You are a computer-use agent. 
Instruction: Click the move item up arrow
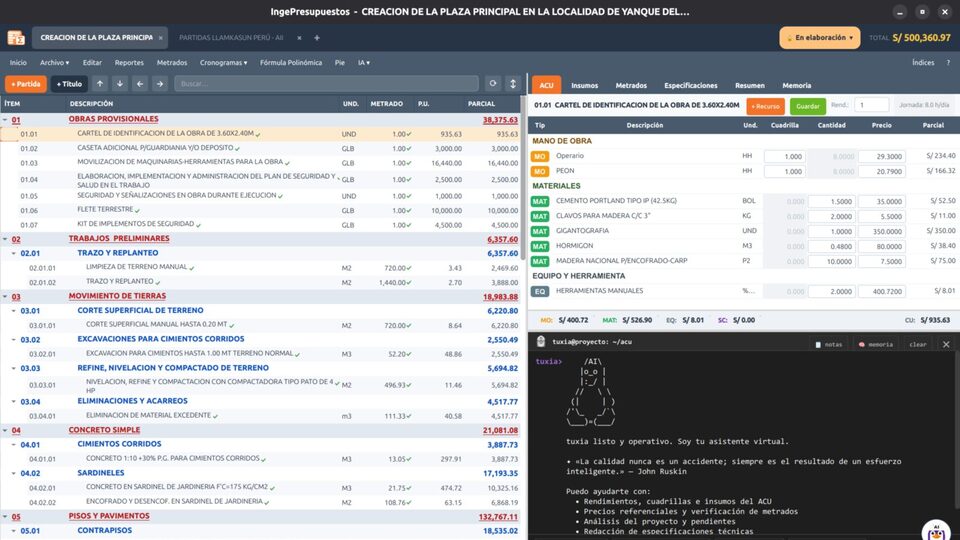(100, 84)
